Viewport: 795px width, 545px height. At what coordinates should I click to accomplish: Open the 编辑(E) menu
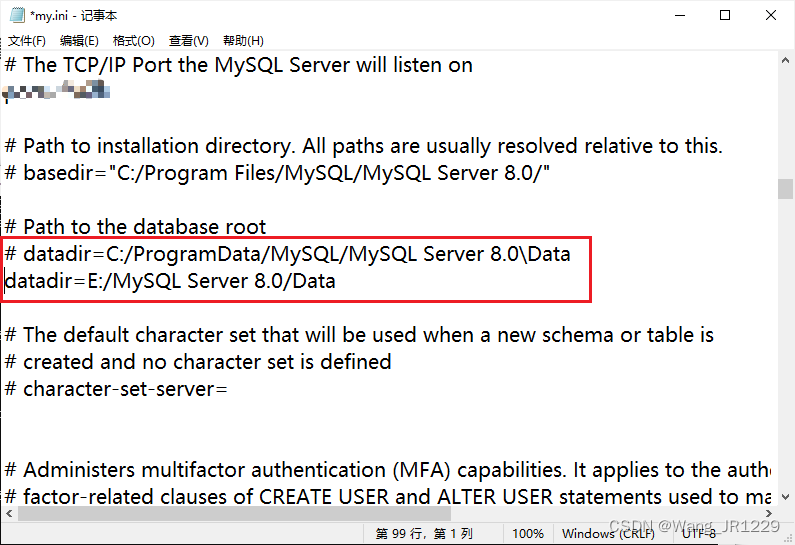coord(79,41)
